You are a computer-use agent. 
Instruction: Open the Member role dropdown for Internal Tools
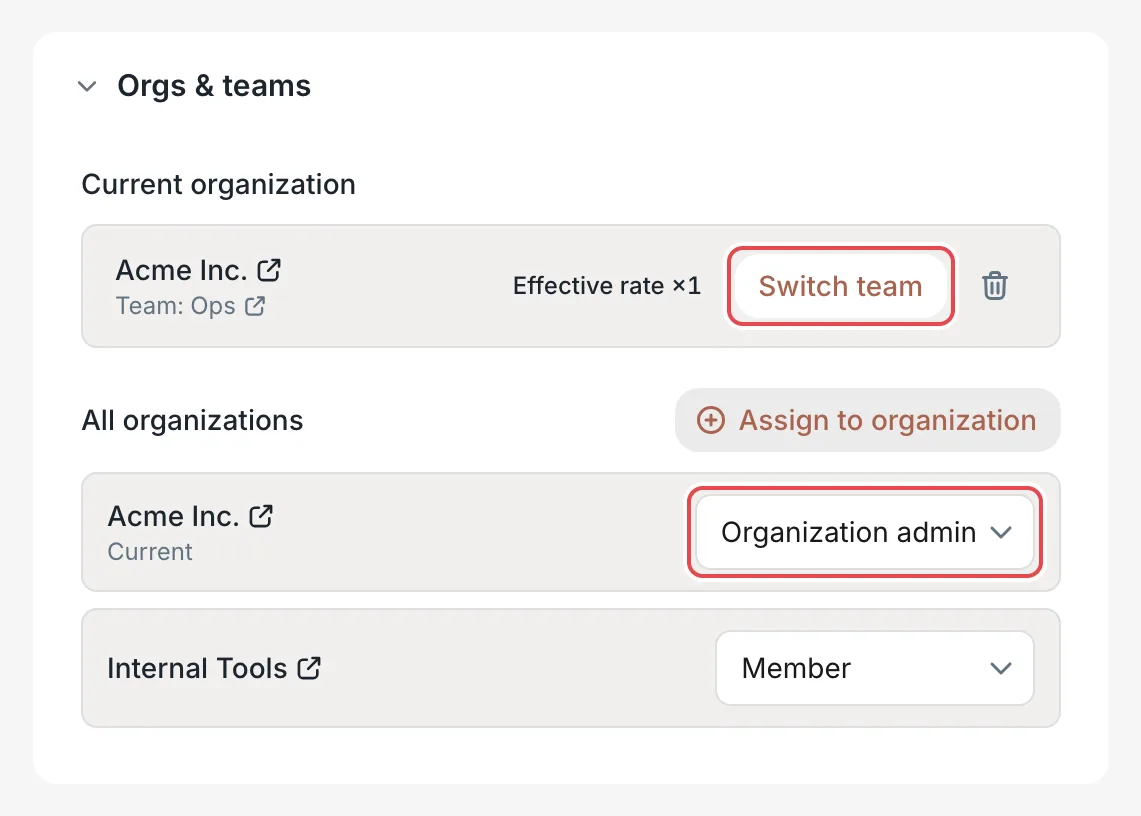[x=875, y=668]
